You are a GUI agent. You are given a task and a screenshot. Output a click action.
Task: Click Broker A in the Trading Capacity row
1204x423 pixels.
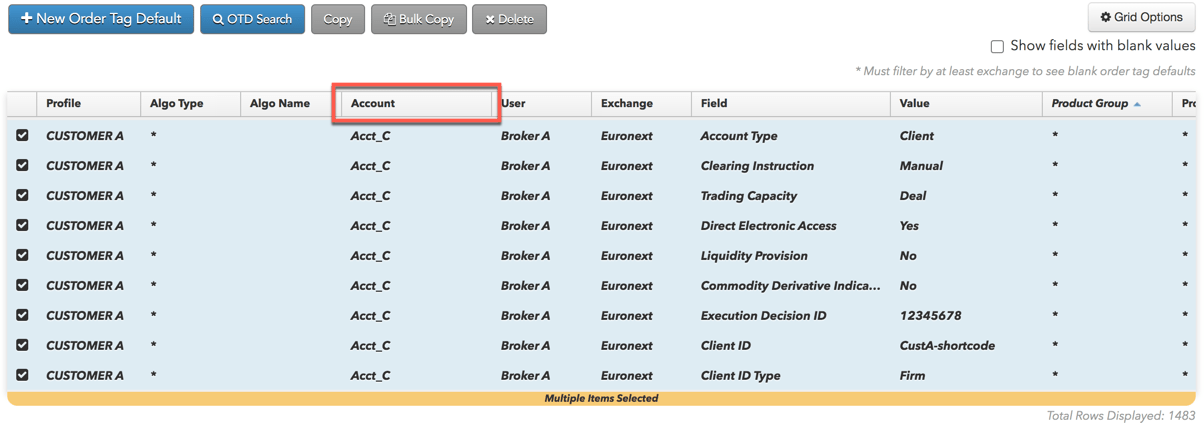(526, 195)
